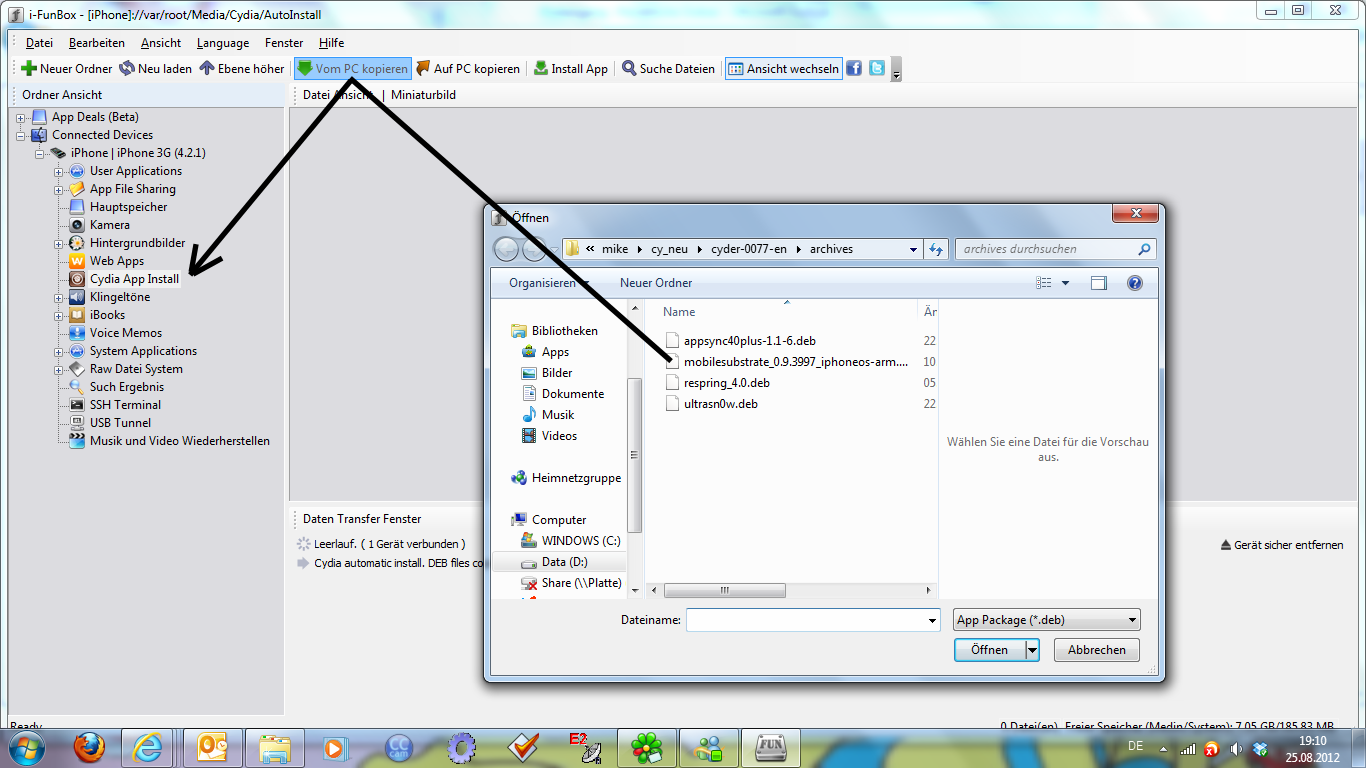Expand the App File Sharing node
The height and width of the screenshot is (768, 1366).
click(59, 190)
